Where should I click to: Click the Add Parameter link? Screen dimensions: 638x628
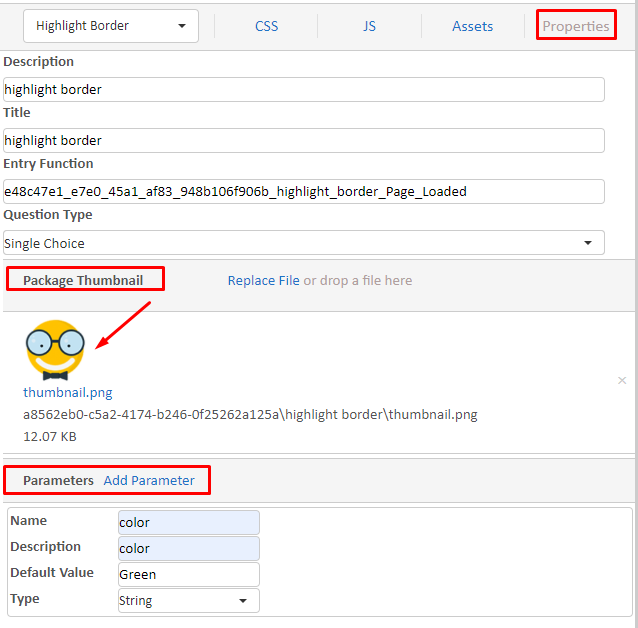tap(149, 481)
